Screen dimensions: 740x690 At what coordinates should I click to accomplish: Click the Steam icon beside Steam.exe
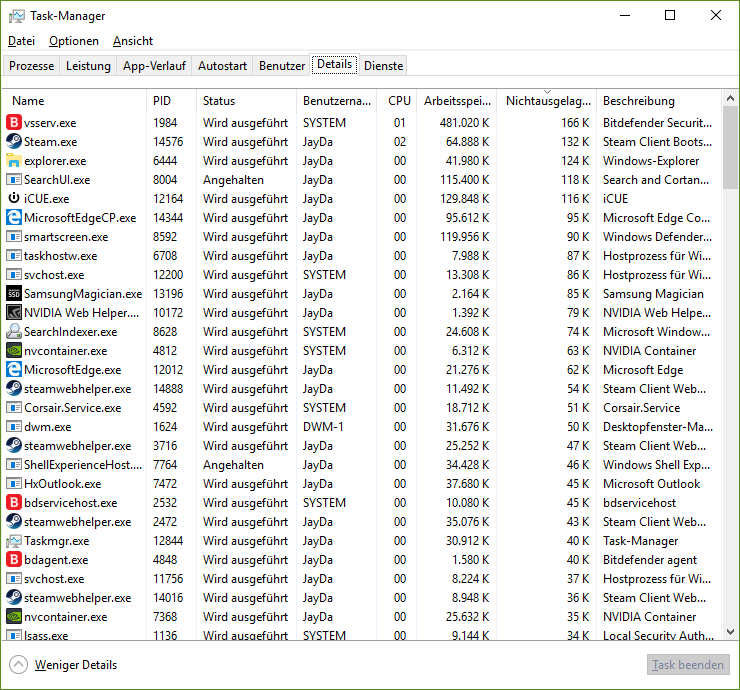(x=14, y=142)
